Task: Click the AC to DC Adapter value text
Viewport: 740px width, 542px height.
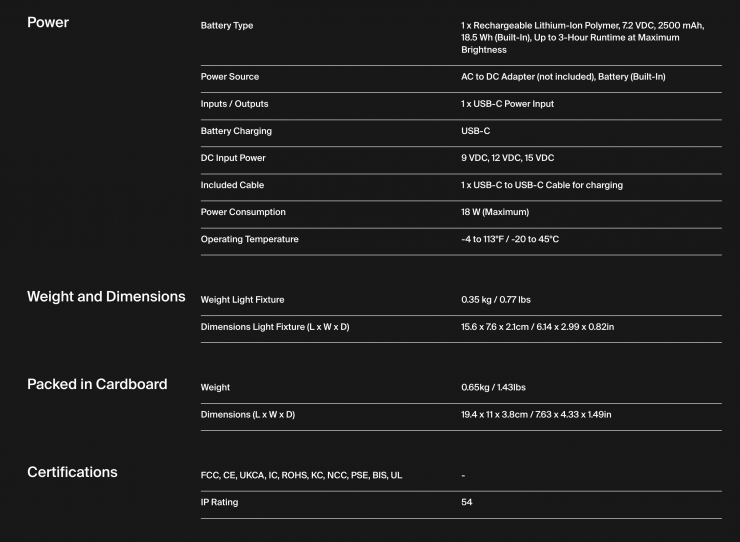Action: [563, 77]
